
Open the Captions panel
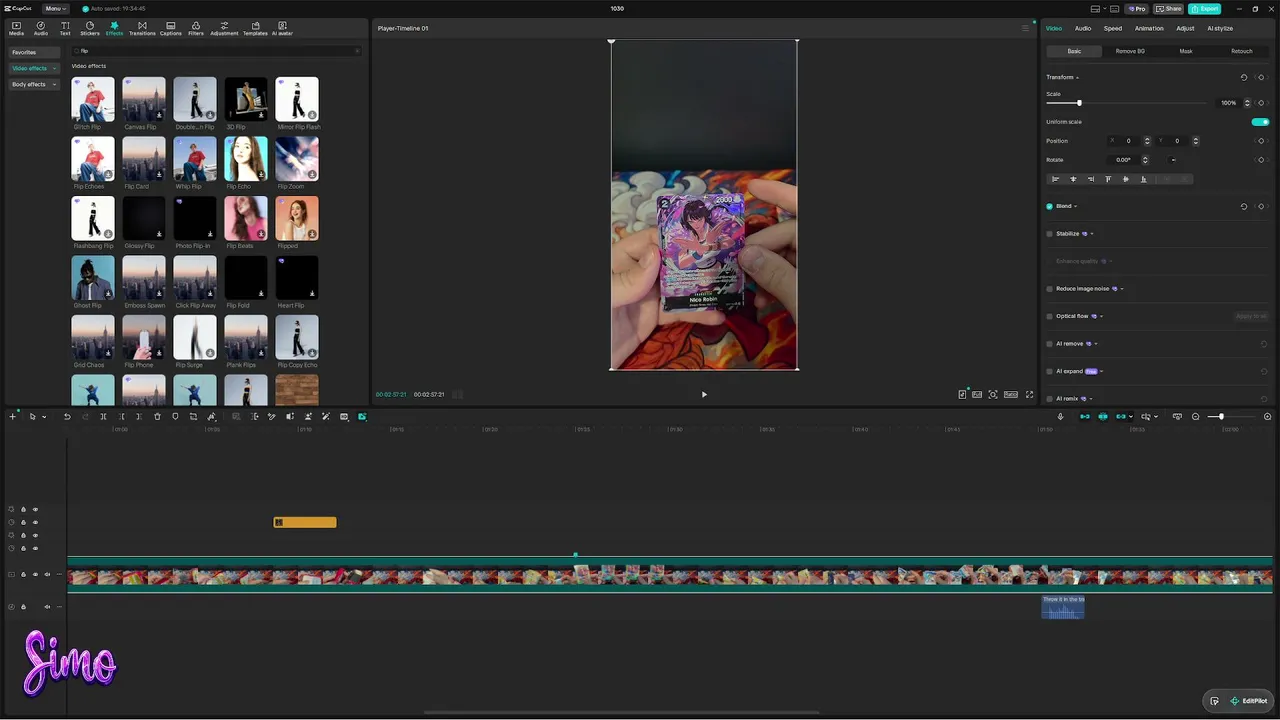point(171,28)
